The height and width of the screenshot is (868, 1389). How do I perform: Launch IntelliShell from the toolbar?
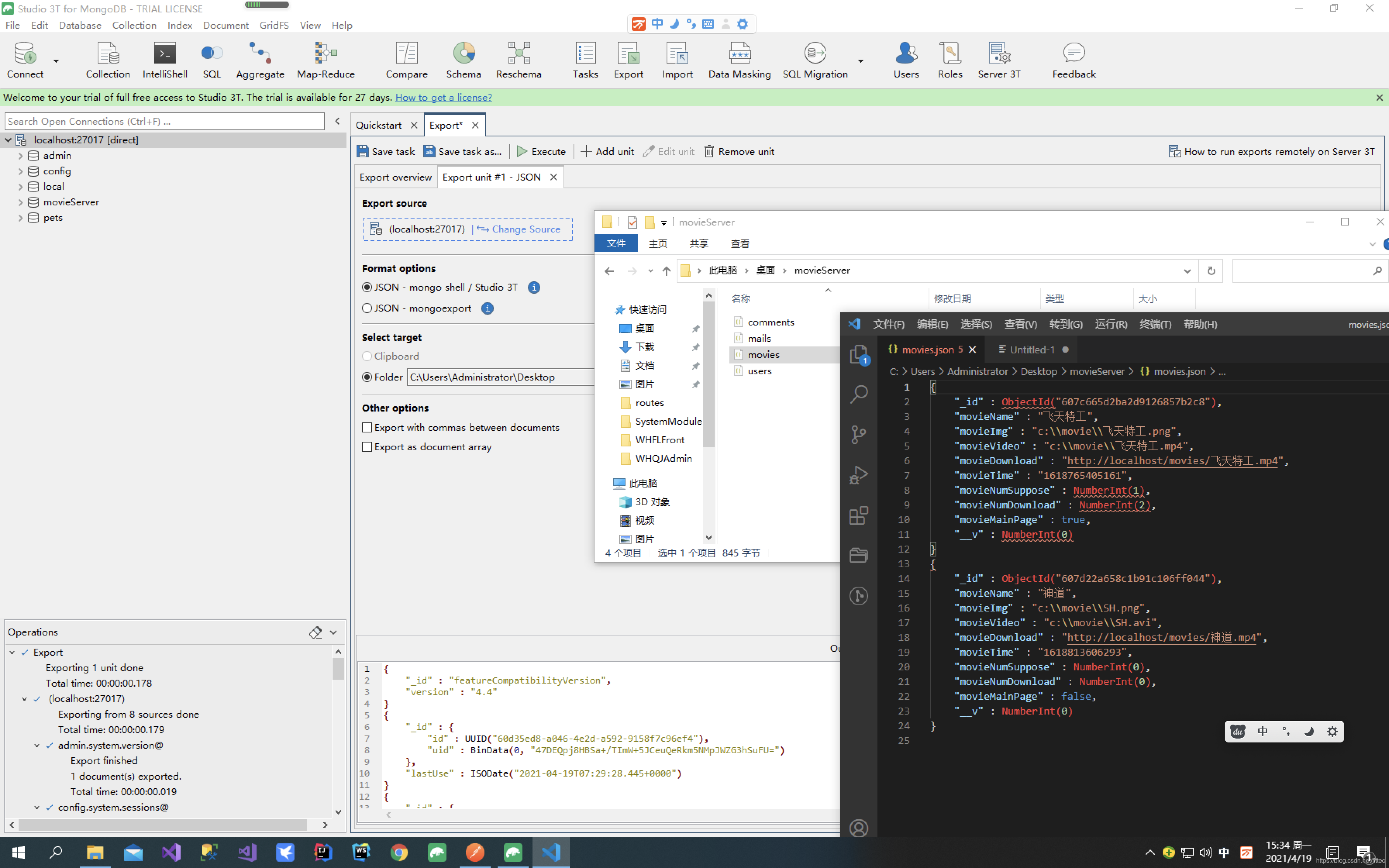(x=165, y=60)
